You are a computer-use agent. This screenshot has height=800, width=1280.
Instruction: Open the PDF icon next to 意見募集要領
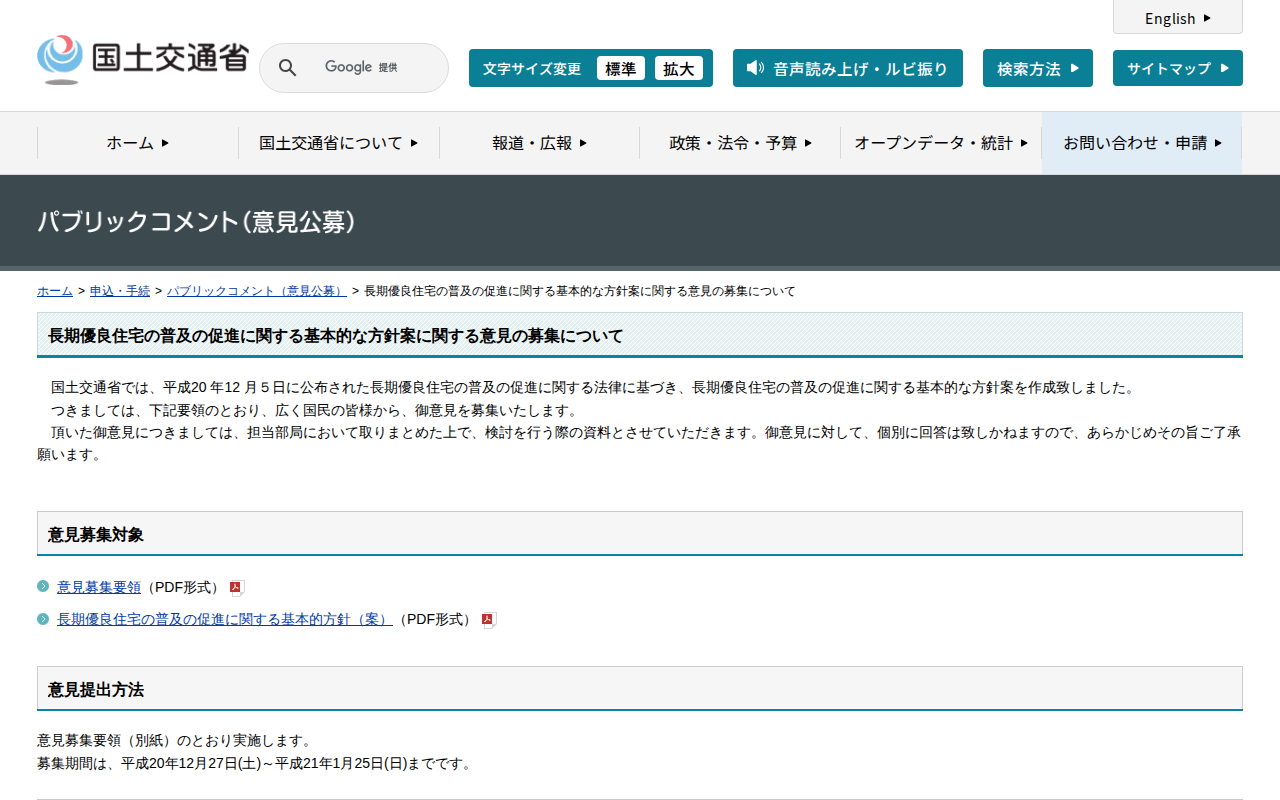pyautogui.click(x=234, y=587)
